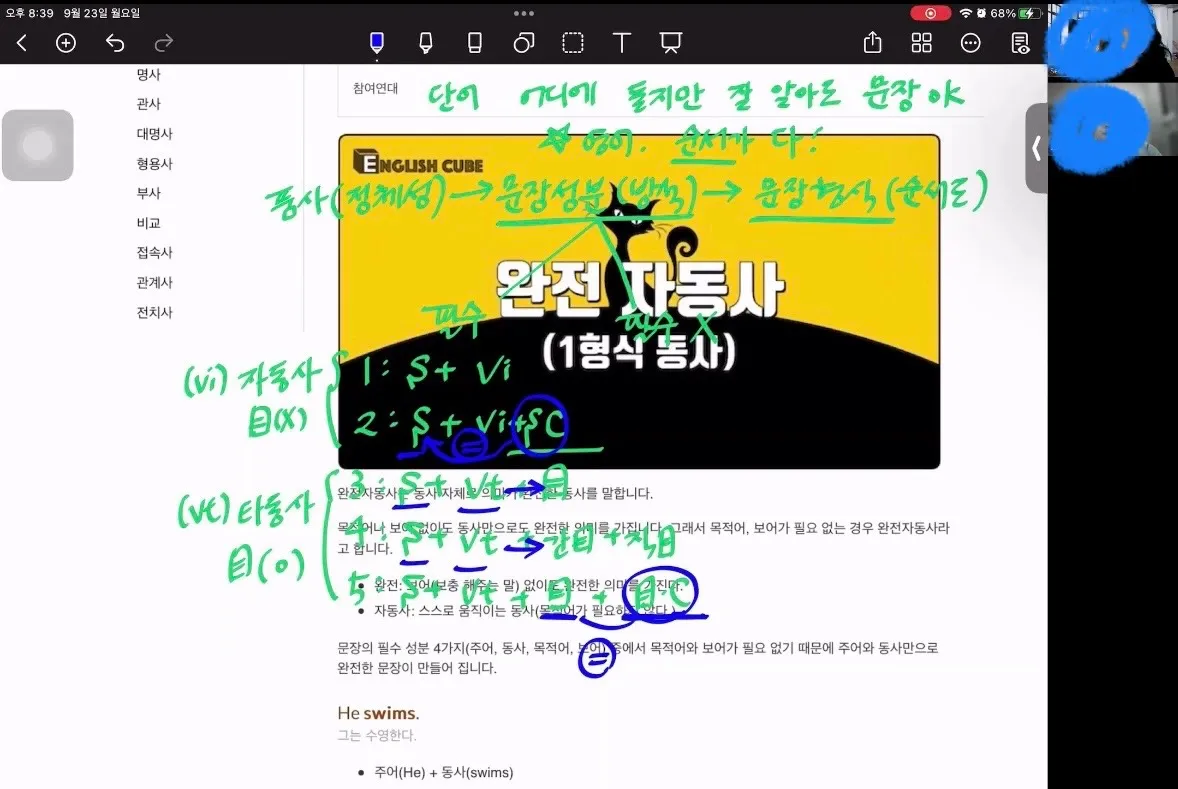Open 대명사 in the sidebar
Viewport: 1178px width, 789px height.
pyautogui.click(x=155, y=134)
